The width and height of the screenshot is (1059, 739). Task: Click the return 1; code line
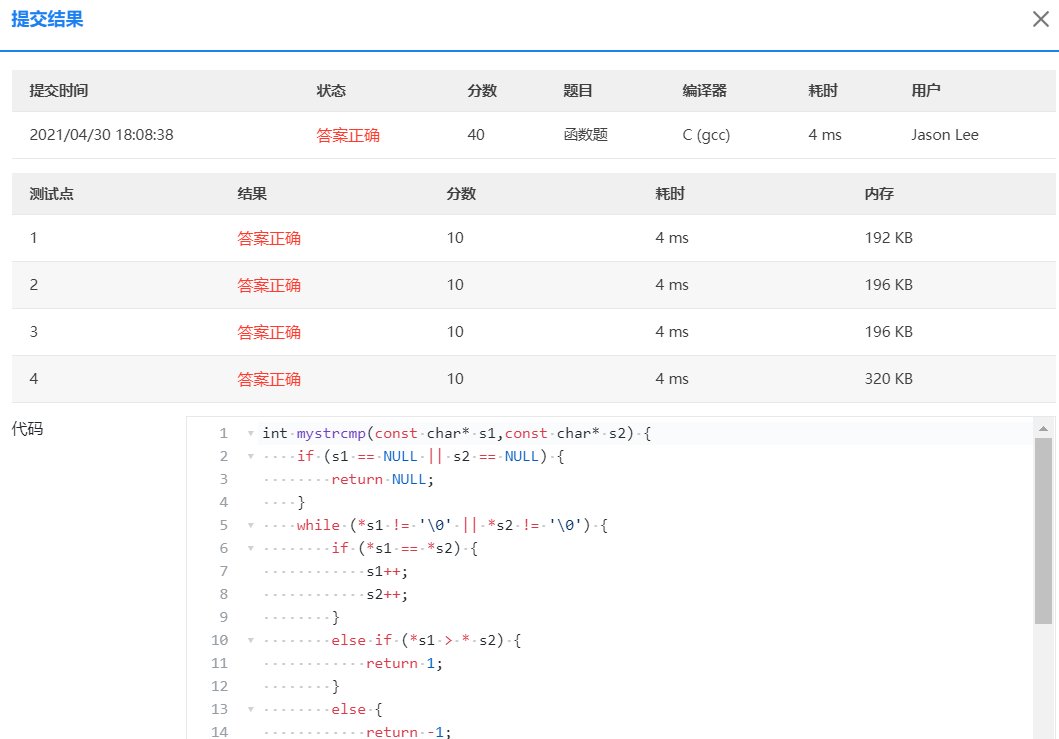(404, 663)
